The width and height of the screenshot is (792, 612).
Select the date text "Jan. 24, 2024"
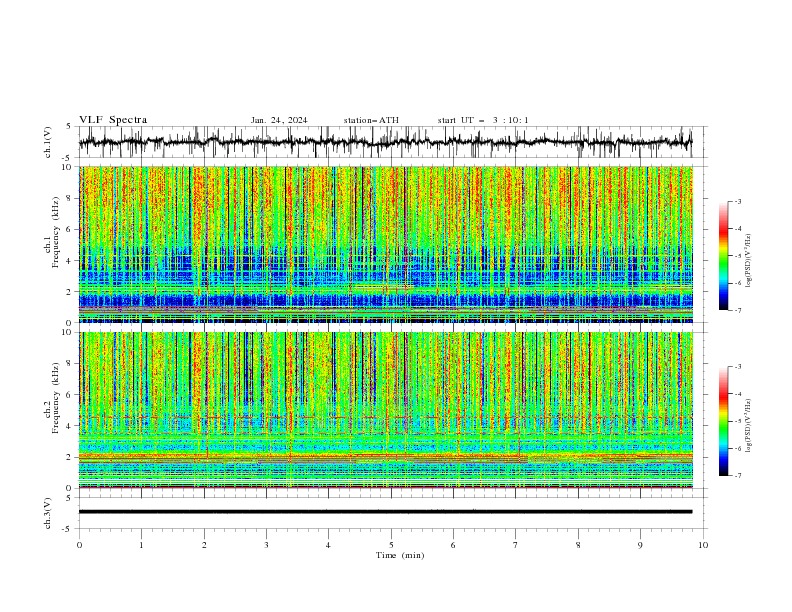(x=279, y=120)
